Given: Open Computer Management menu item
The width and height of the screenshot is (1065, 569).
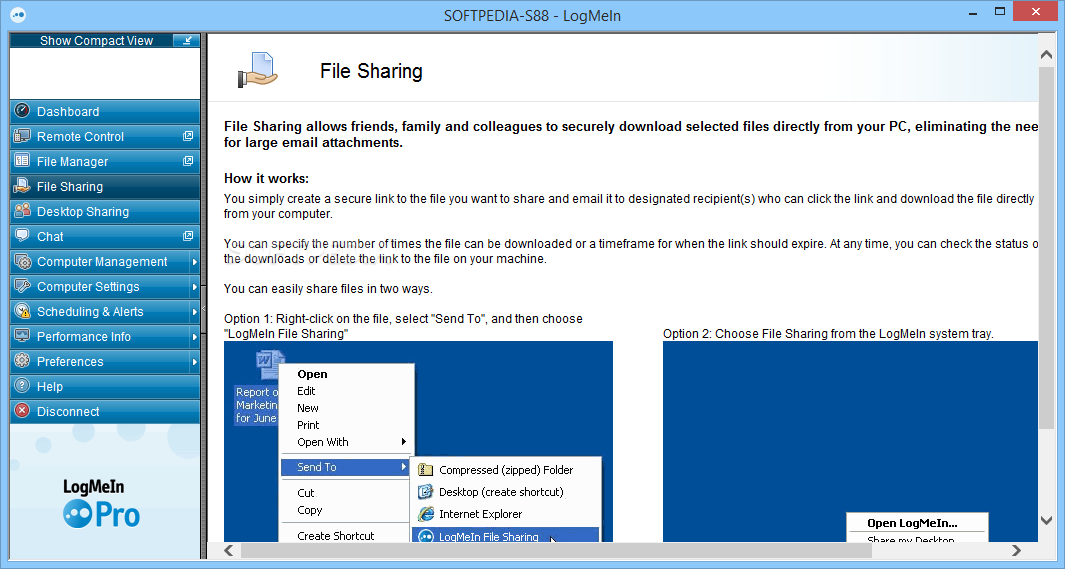Looking at the screenshot, I should point(105,261).
